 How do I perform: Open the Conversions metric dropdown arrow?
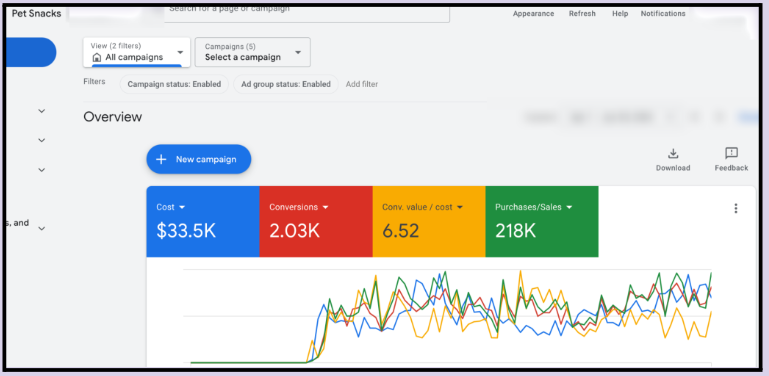point(325,207)
